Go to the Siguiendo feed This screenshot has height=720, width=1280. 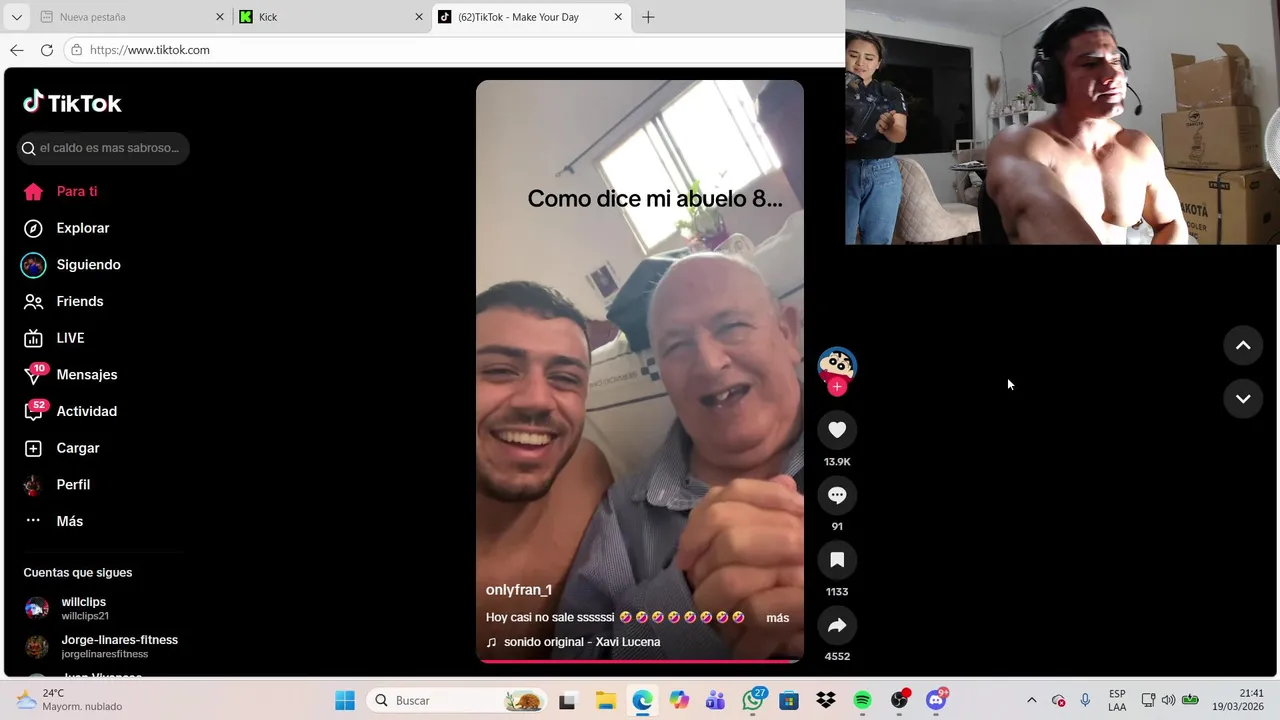(x=71, y=265)
